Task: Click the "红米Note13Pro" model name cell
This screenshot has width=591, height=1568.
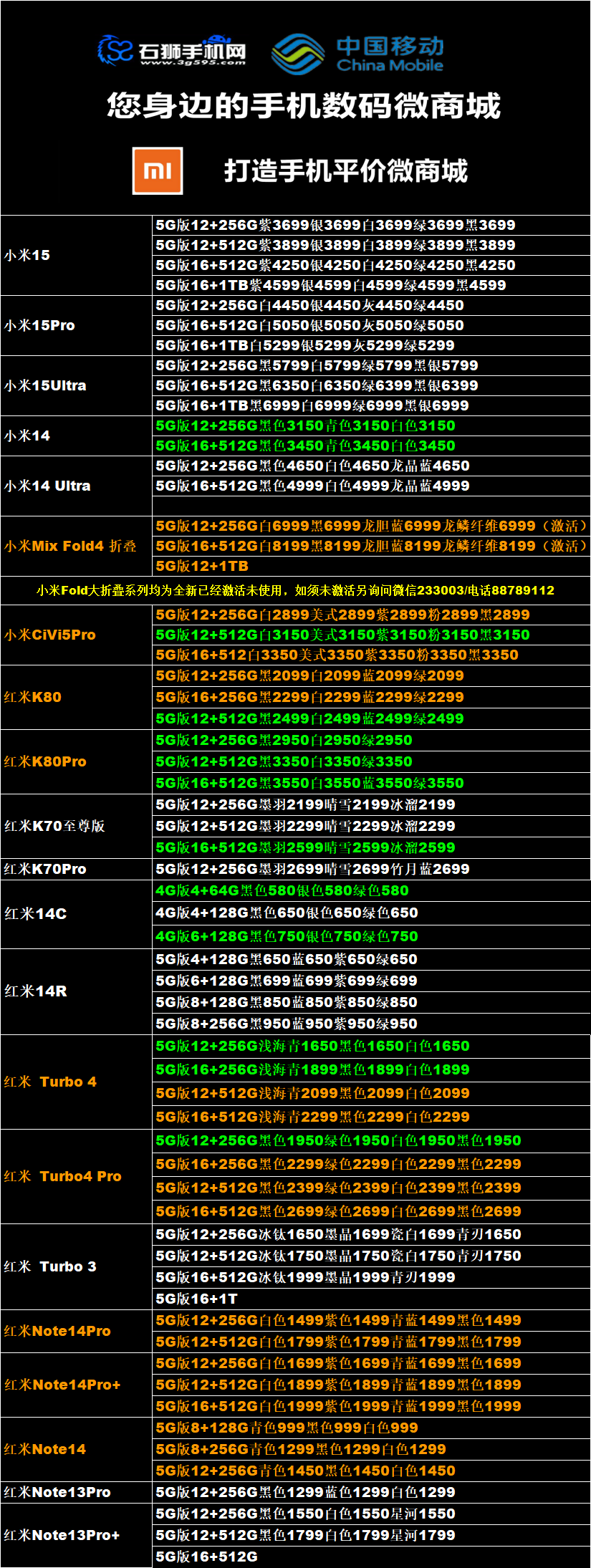Action: 77,1492
